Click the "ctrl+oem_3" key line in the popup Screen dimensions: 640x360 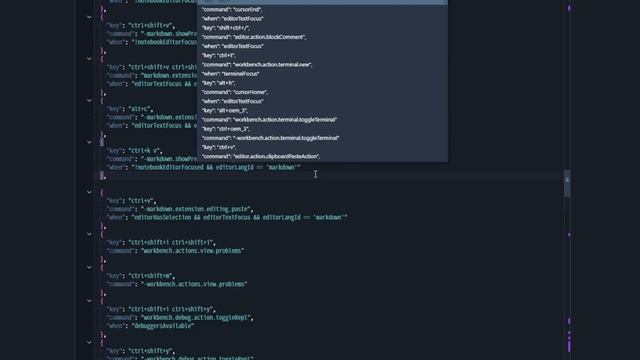point(226,129)
